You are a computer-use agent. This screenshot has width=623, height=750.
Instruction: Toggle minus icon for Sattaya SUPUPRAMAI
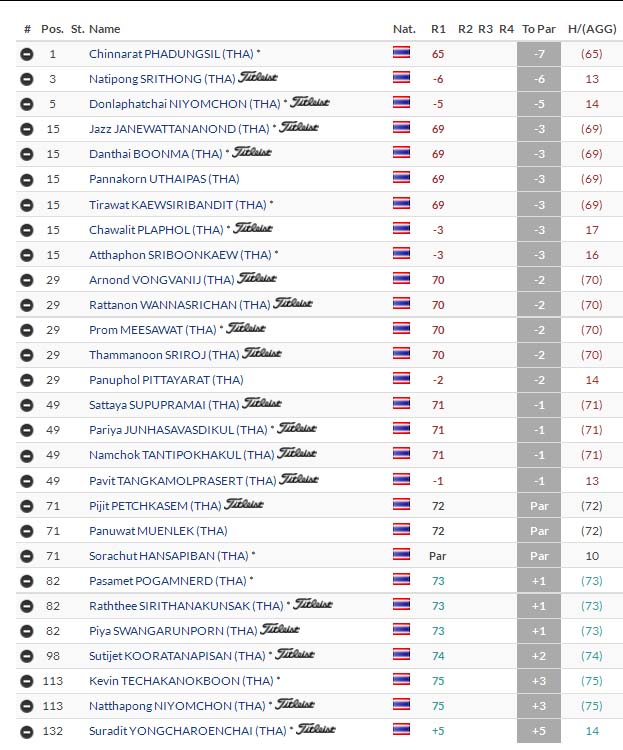[x=27, y=405]
